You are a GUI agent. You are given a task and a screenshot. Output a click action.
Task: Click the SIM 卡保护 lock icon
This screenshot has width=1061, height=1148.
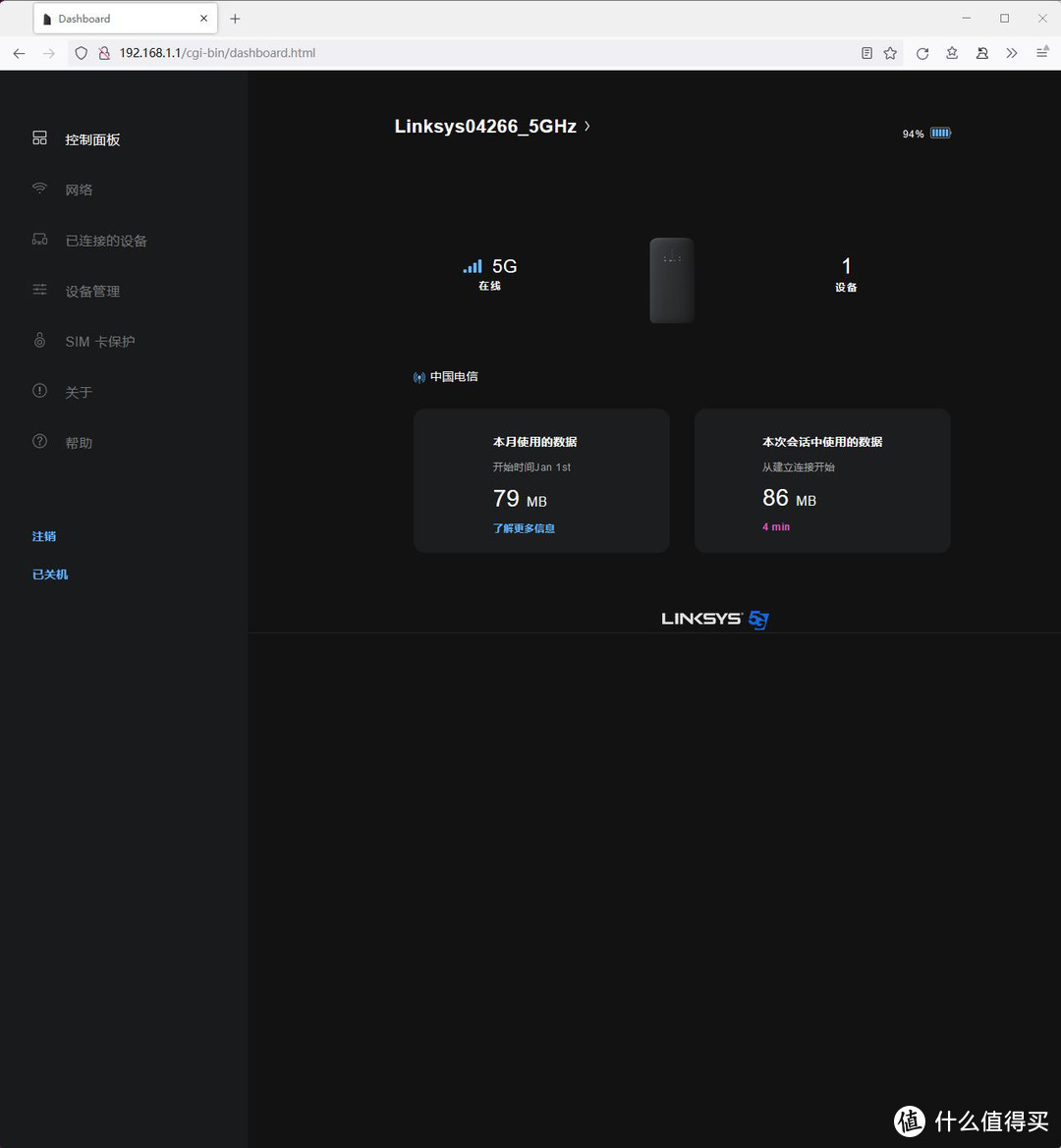point(39,341)
